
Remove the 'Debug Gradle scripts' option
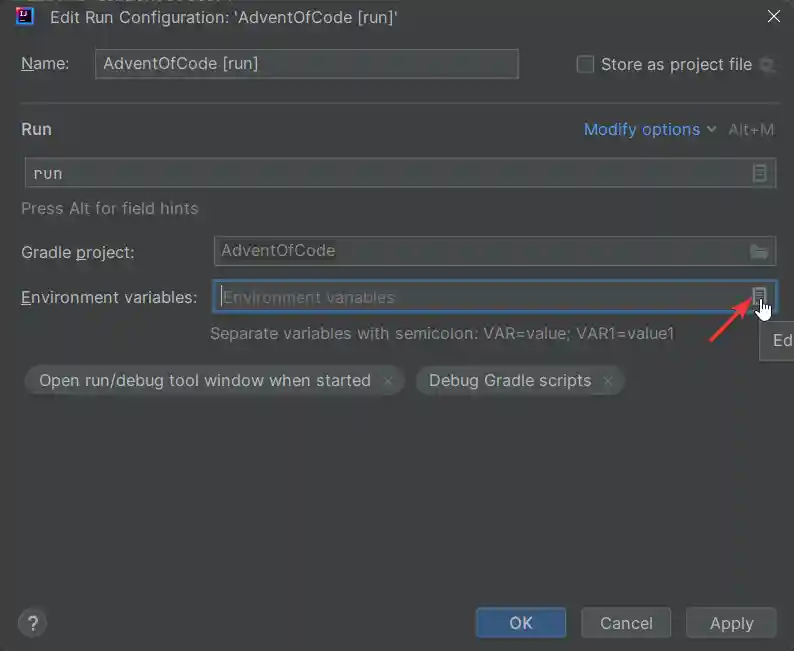coord(608,381)
